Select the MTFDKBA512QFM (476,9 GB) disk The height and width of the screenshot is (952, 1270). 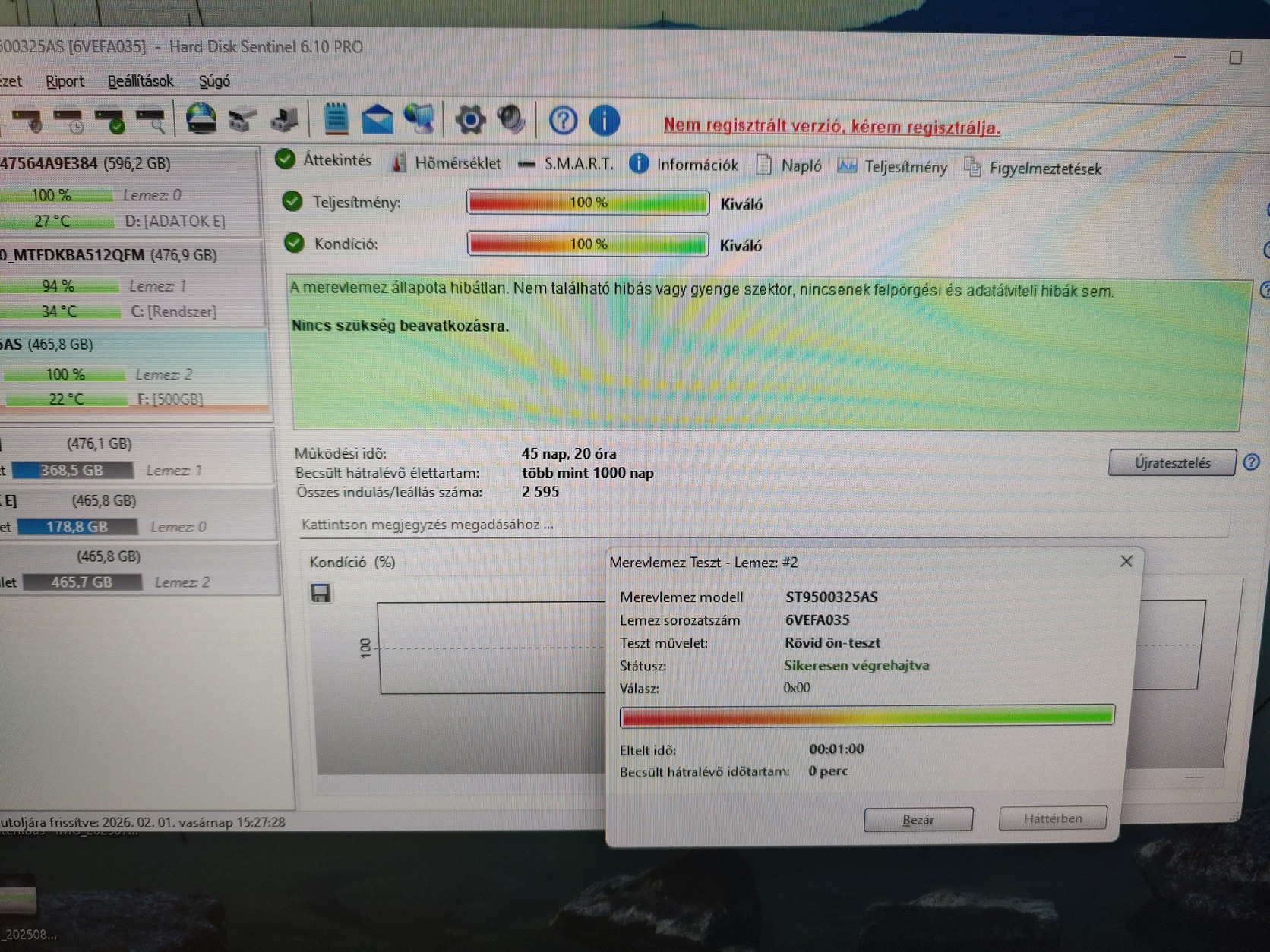(131, 284)
